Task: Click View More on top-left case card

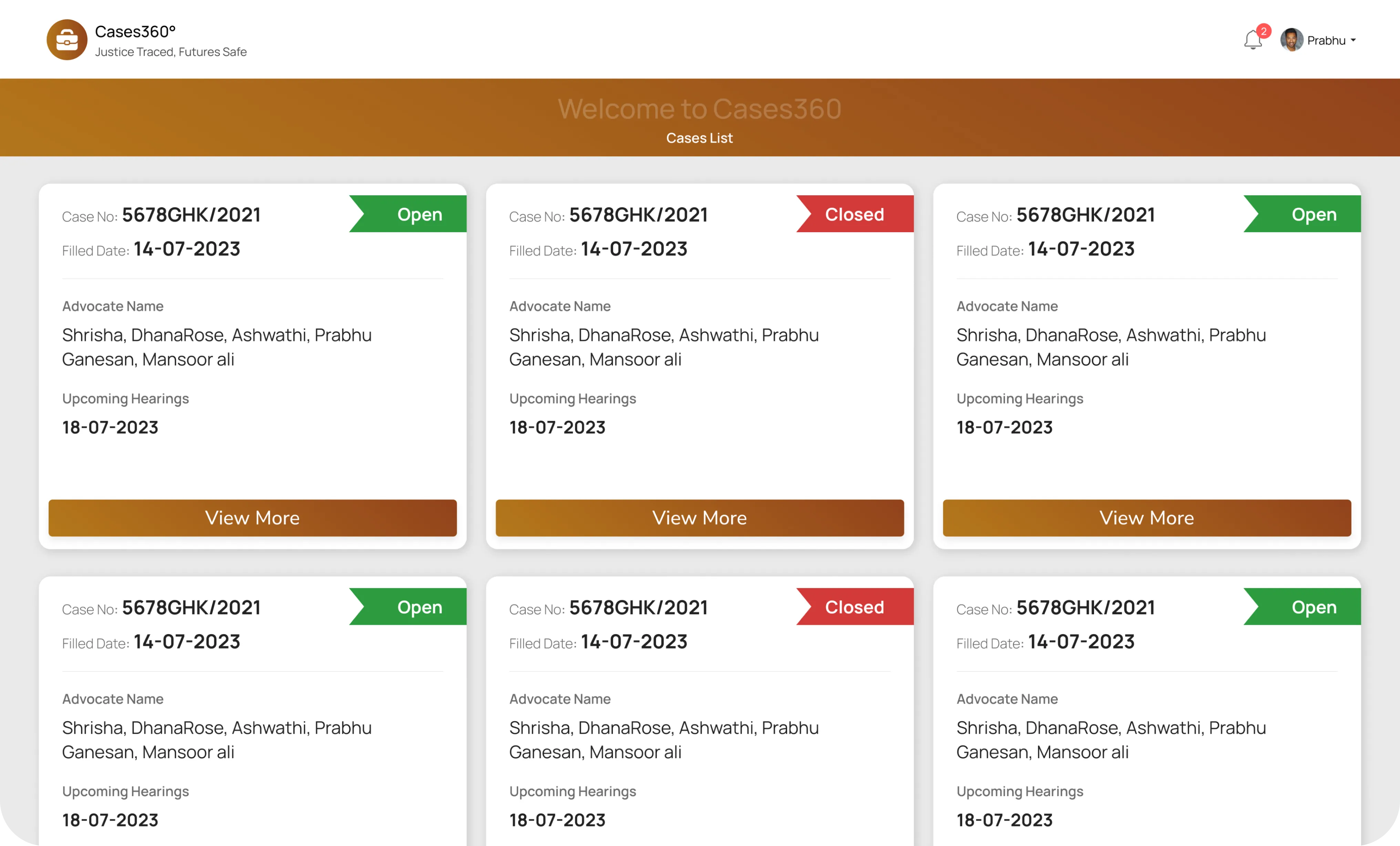Action: (252, 518)
